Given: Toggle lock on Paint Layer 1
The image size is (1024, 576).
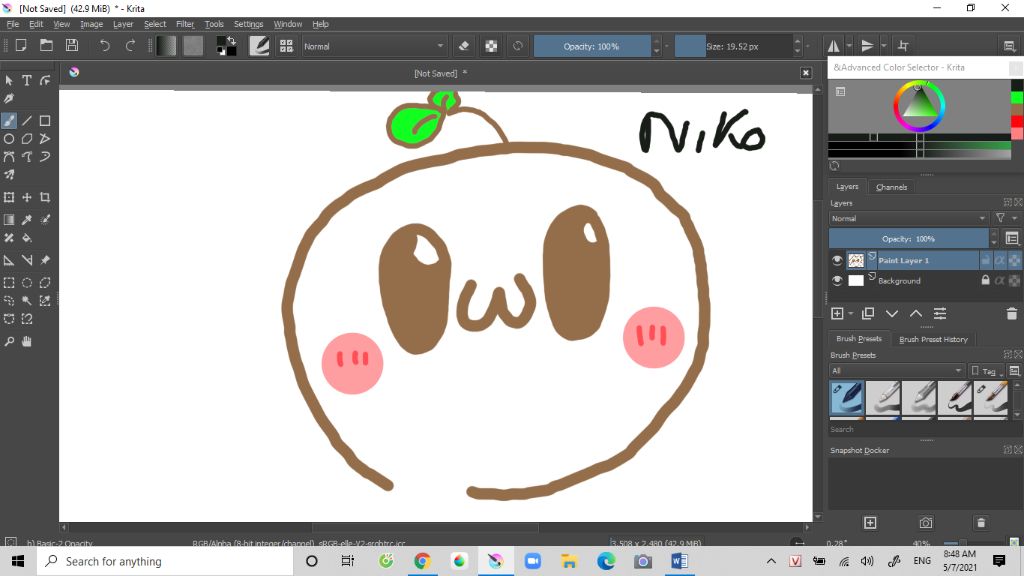Looking at the screenshot, I should point(985,260).
